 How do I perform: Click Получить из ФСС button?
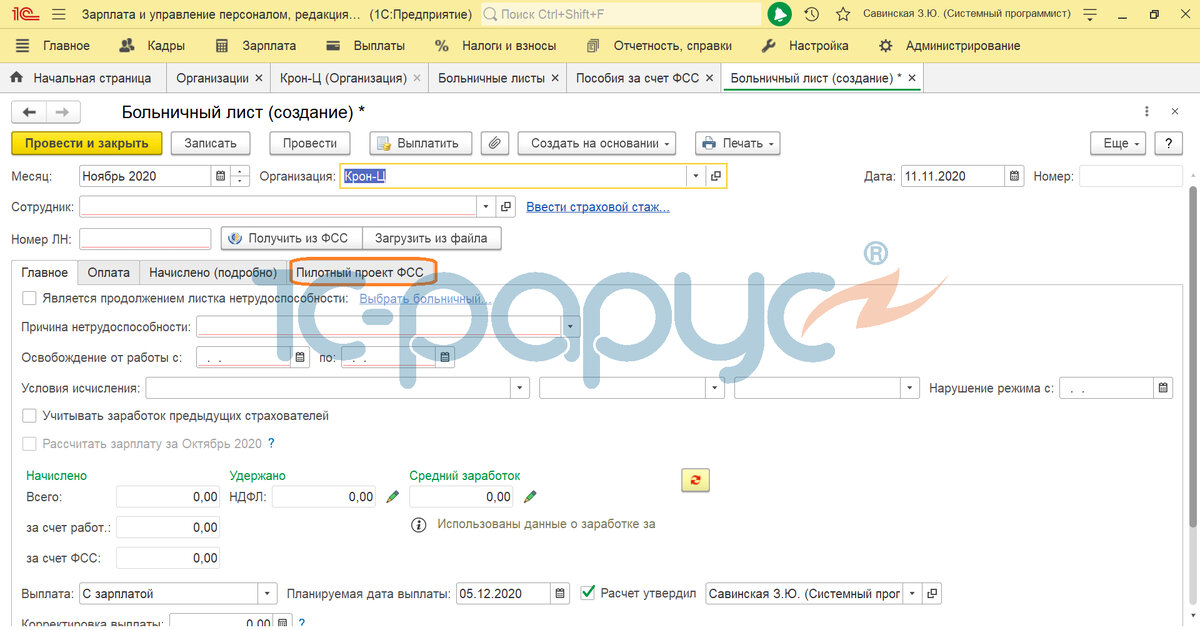click(x=291, y=238)
